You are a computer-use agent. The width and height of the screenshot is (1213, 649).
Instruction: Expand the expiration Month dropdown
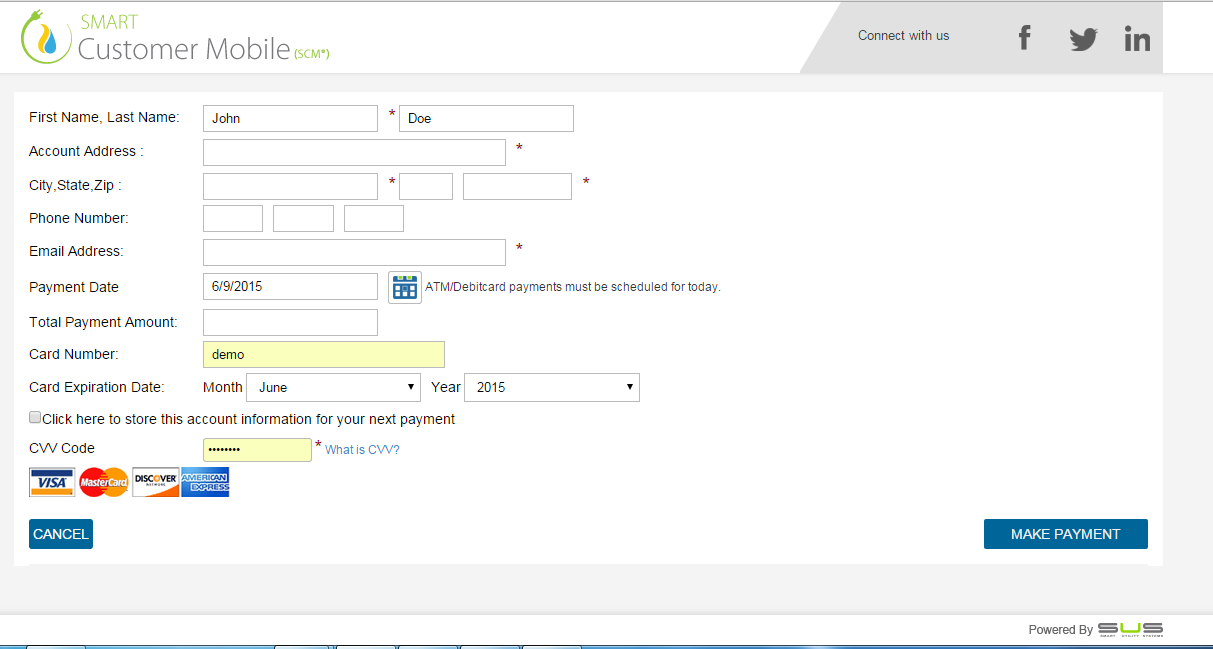coord(334,387)
